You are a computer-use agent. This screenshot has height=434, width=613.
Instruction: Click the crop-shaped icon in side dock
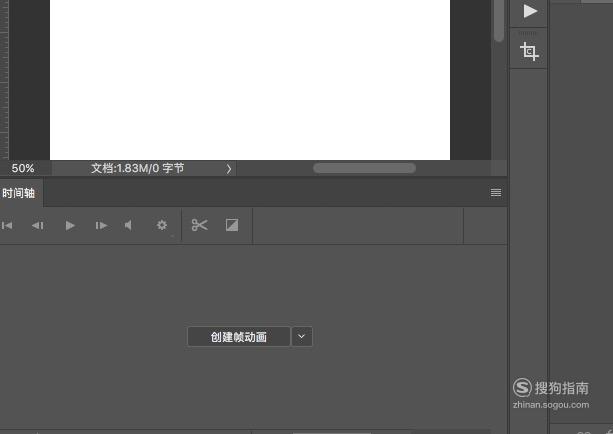point(529,51)
